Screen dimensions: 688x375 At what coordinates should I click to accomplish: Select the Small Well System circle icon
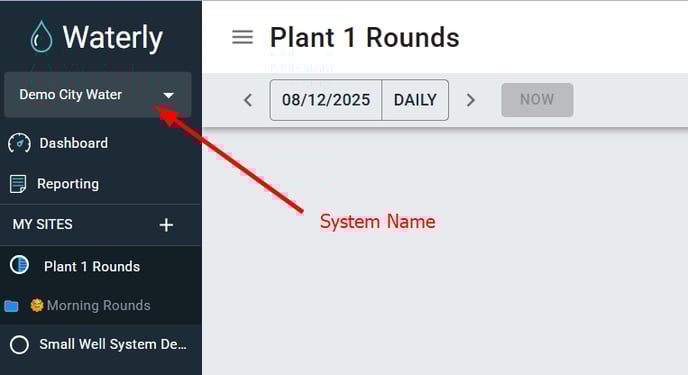tap(19, 345)
